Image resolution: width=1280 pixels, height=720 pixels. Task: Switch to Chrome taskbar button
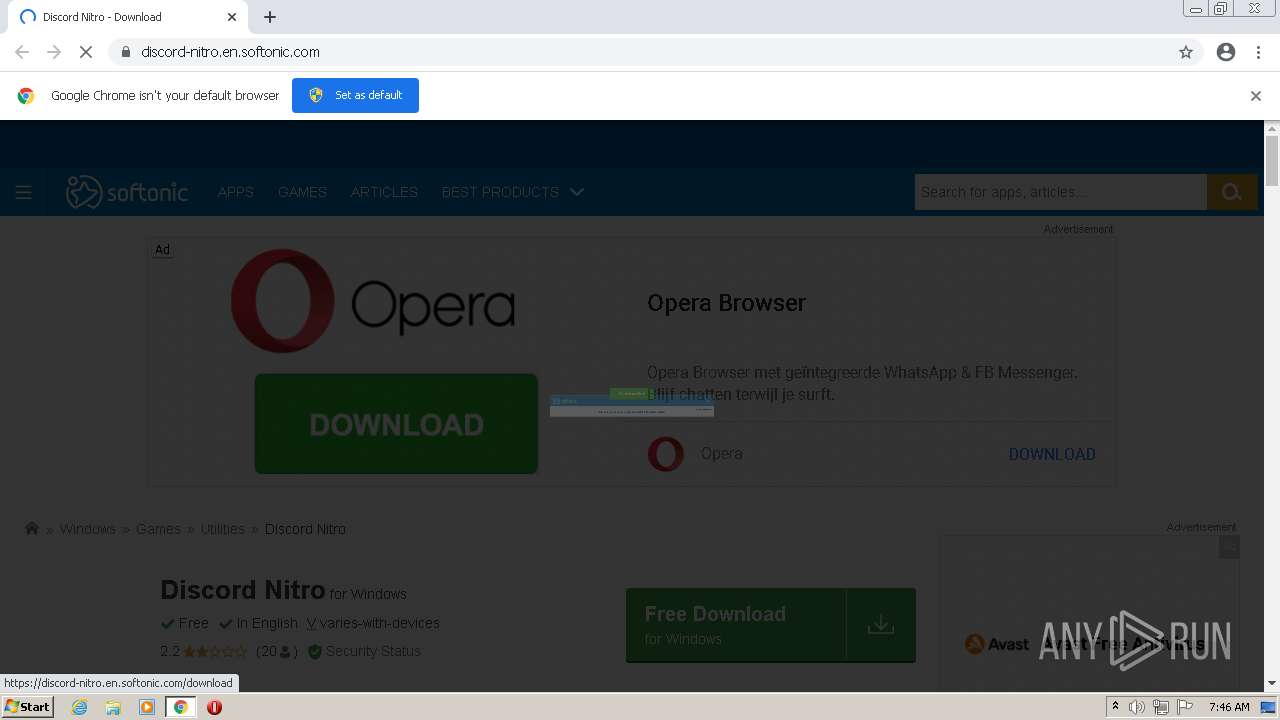[181, 707]
